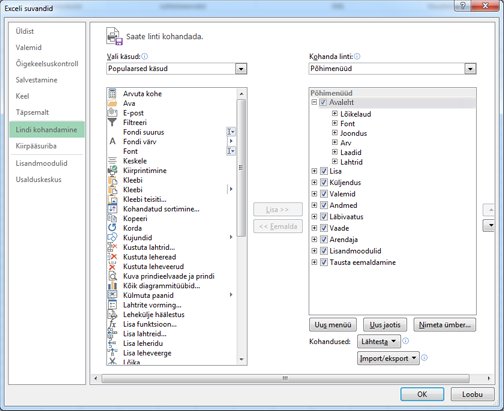Uncheck the Avaleht tab checkbox
504x411 pixels.
[323, 102]
